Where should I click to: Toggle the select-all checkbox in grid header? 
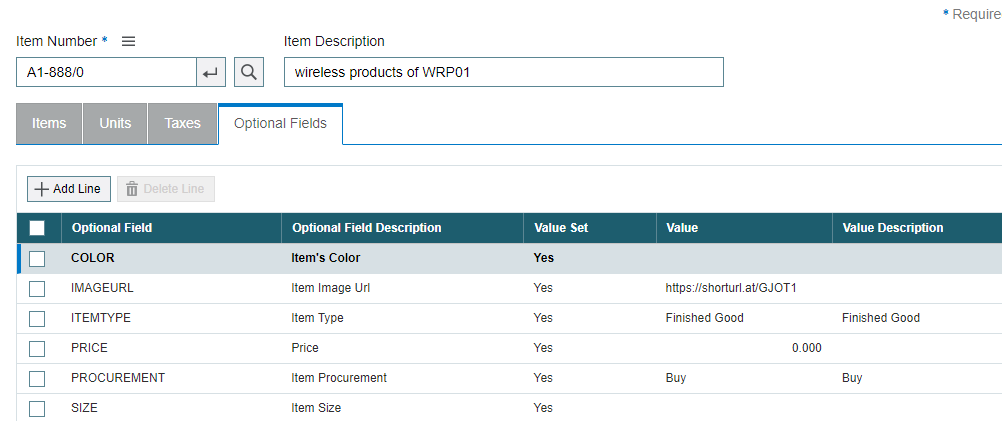(37, 228)
